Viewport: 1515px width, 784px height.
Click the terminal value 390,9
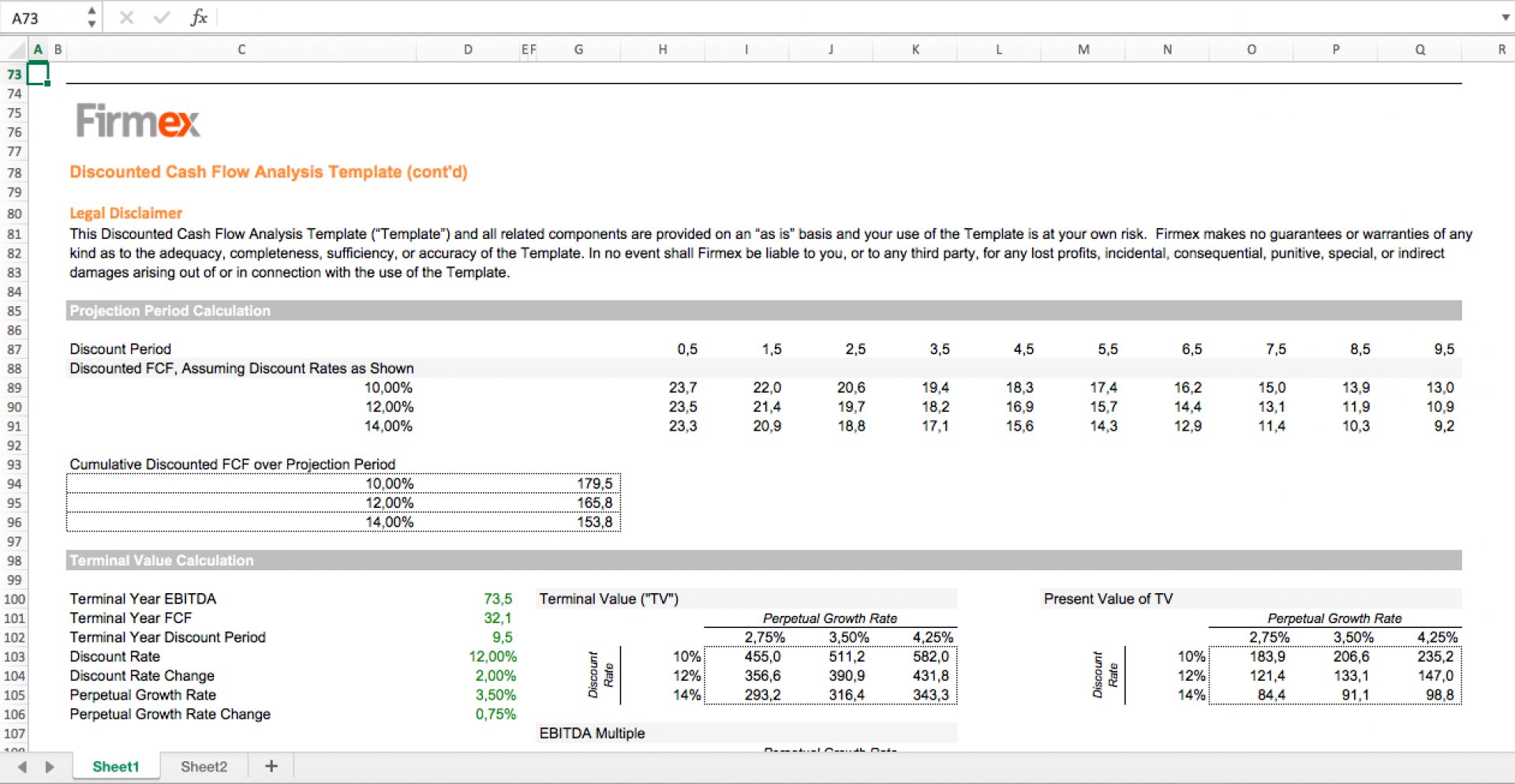847,675
